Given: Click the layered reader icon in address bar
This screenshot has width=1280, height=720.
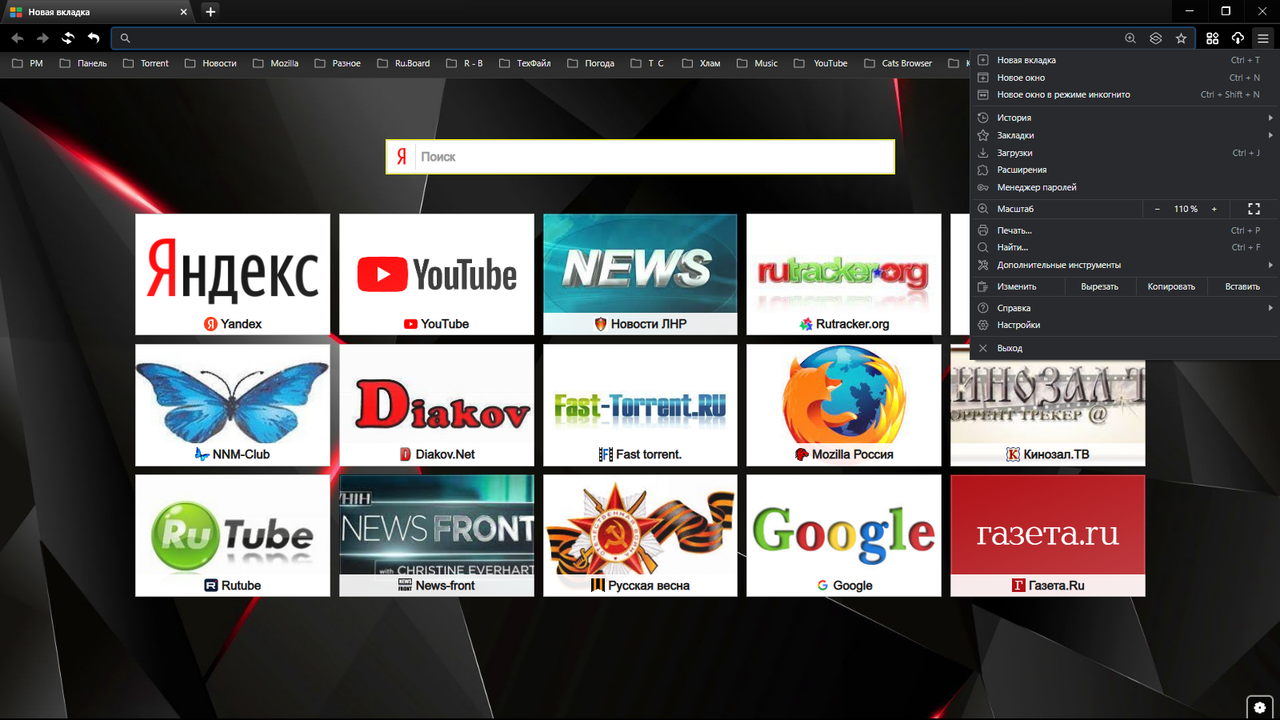Looking at the screenshot, I should pyautogui.click(x=1156, y=38).
